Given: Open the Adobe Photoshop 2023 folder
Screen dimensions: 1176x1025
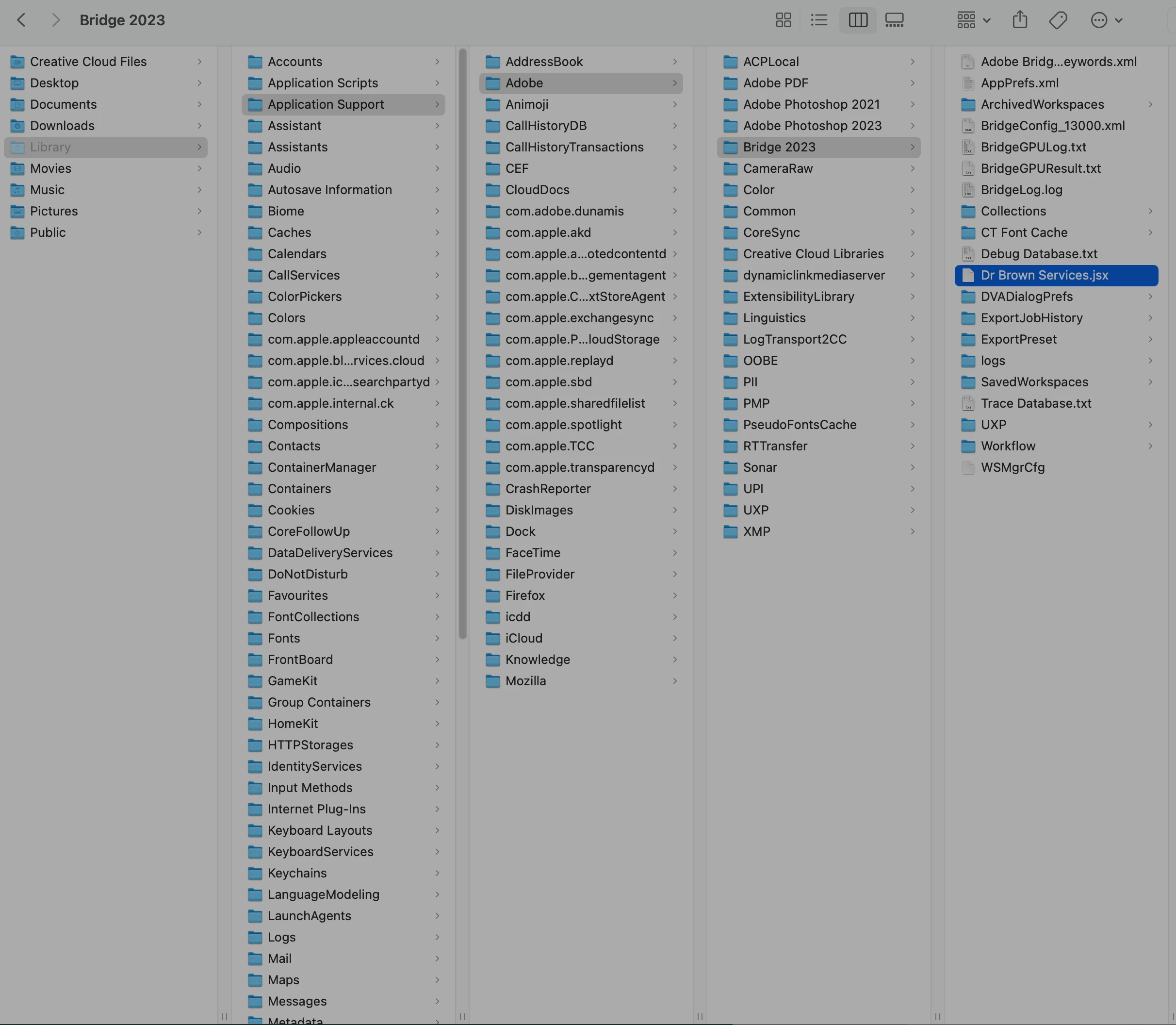Looking at the screenshot, I should (x=812, y=126).
